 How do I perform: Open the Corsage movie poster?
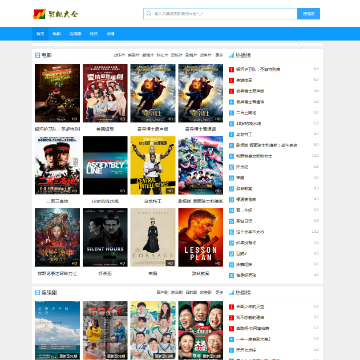coord(153,237)
